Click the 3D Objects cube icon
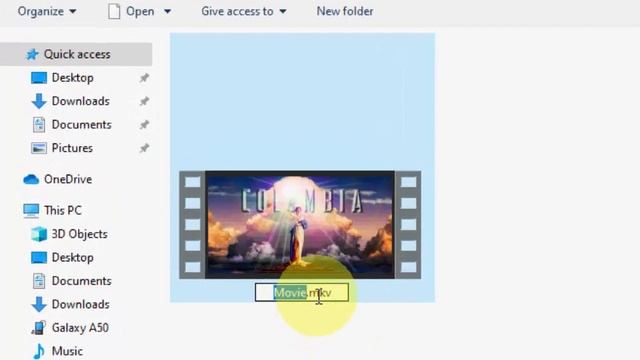 coord(39,234)
